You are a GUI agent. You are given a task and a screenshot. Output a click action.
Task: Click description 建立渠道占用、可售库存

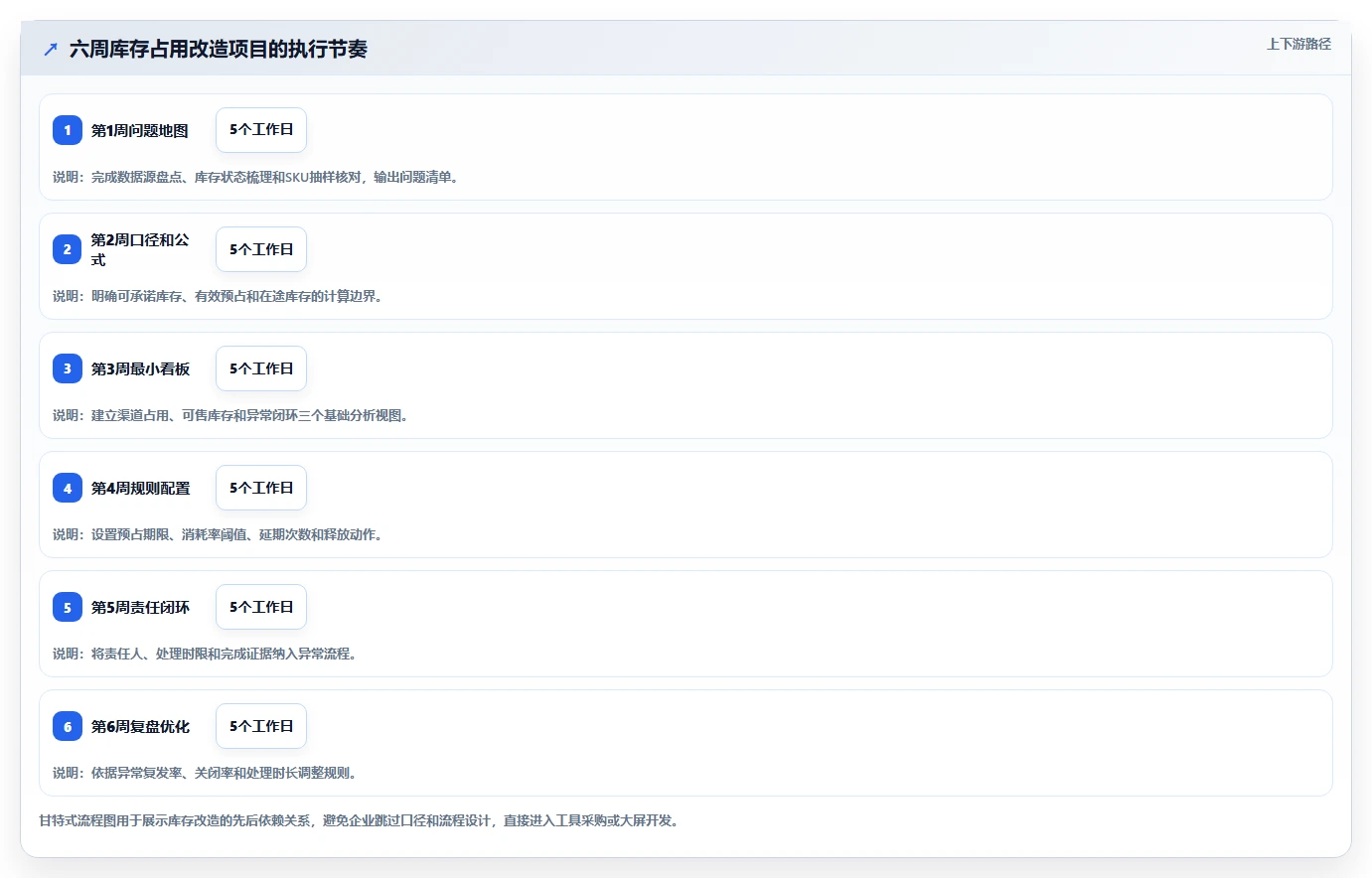coord(230,415)
